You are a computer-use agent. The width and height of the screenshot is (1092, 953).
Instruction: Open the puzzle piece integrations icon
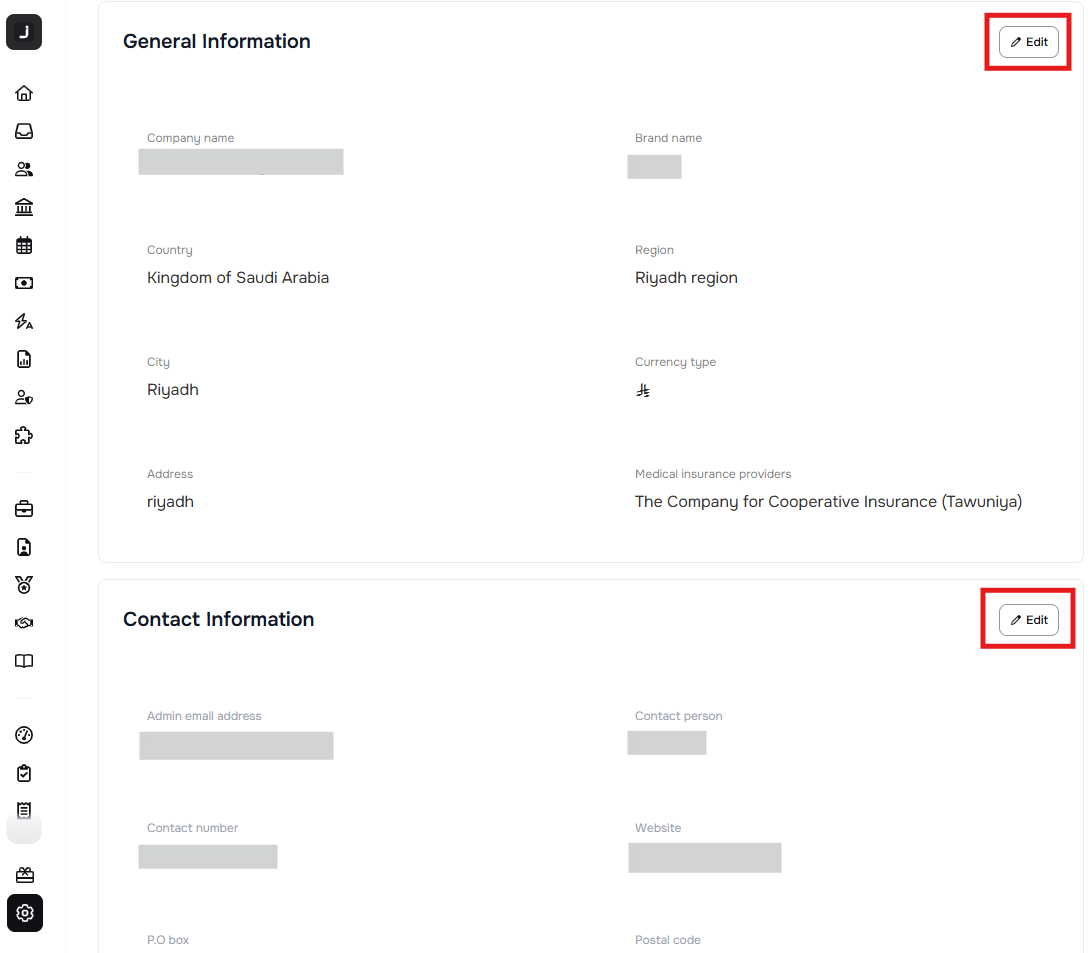(x=24, y=435)
